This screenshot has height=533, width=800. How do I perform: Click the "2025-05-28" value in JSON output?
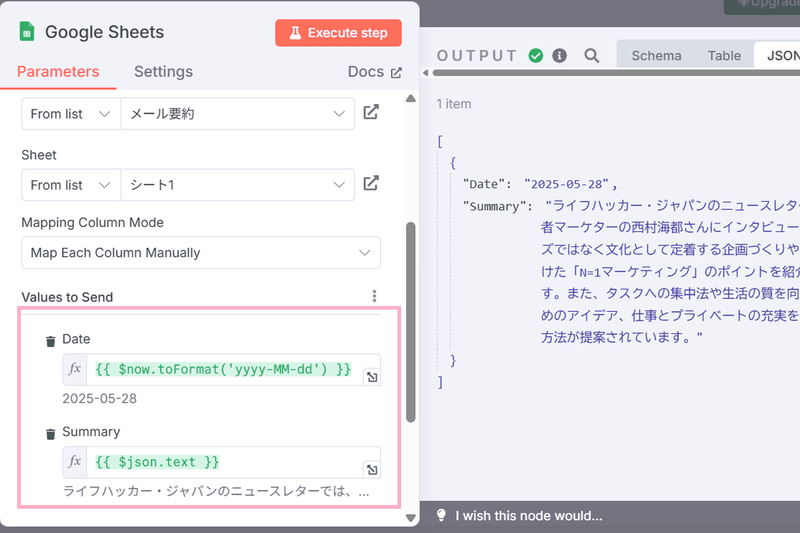point(566,184)
